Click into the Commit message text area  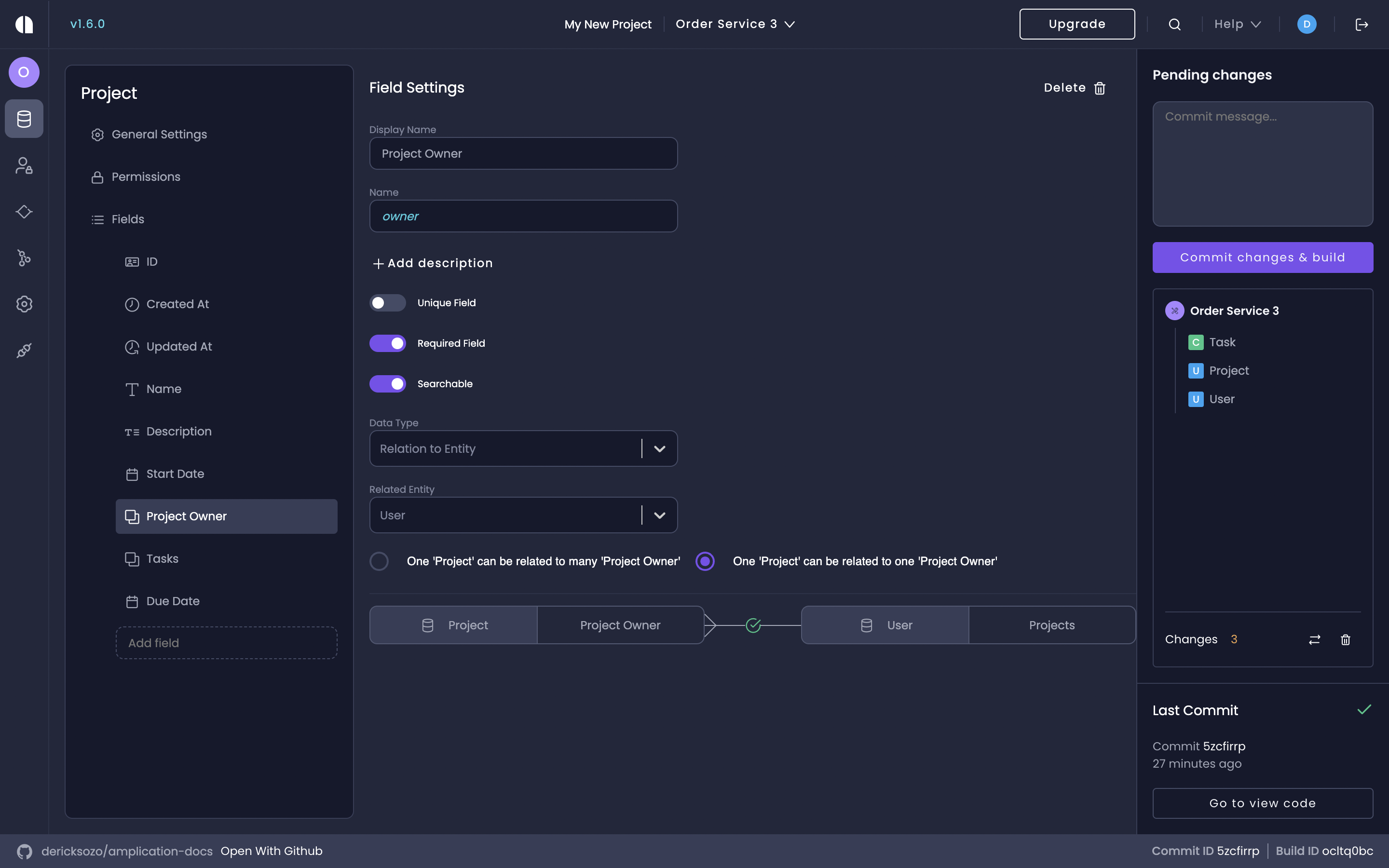(1262, 163)
